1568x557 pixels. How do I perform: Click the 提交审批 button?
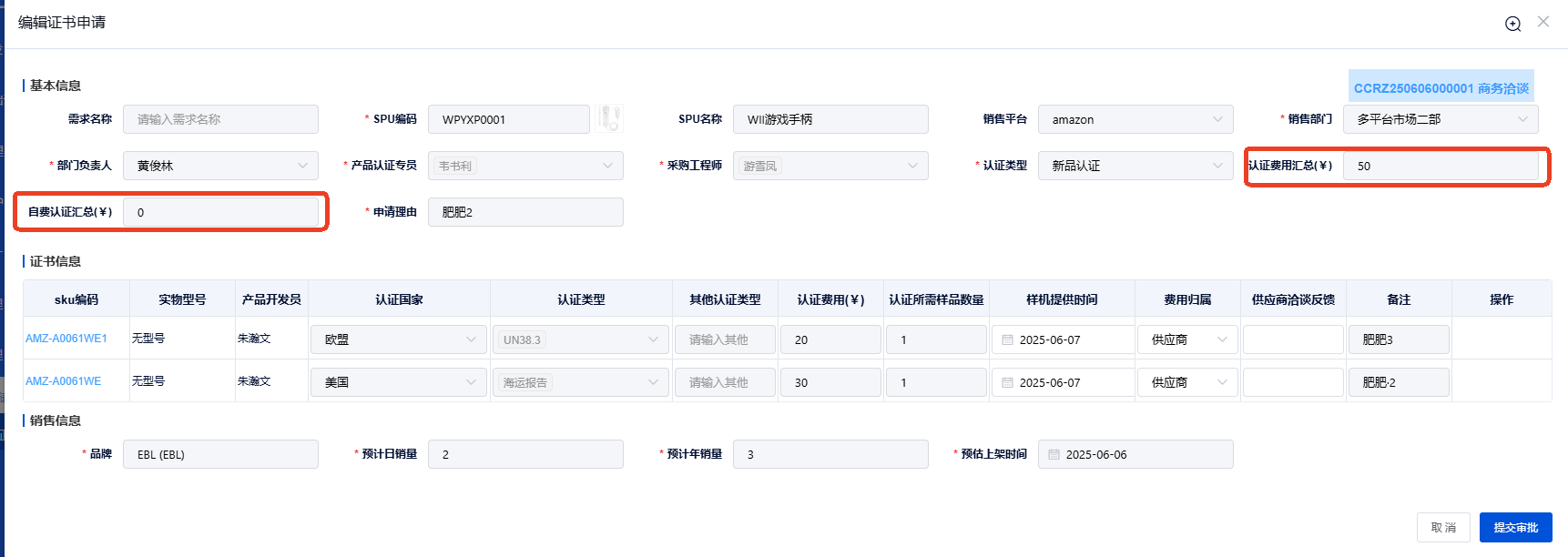point(1515,527)
